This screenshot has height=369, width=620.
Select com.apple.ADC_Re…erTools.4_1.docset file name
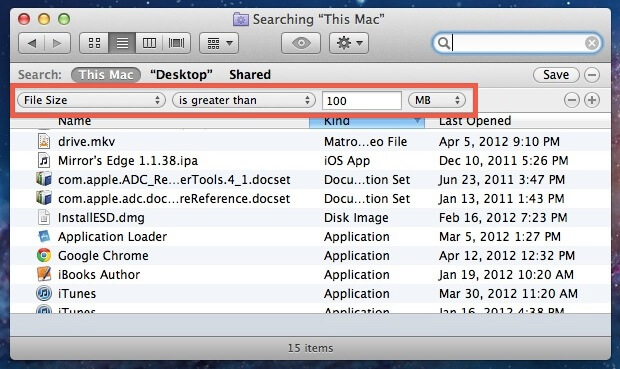(174, 180)
